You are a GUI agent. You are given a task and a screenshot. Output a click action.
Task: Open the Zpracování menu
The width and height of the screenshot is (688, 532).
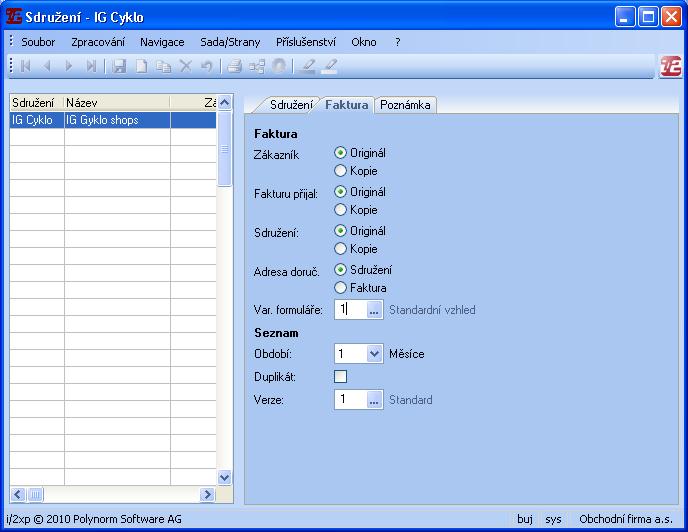[x=98, y=42]
